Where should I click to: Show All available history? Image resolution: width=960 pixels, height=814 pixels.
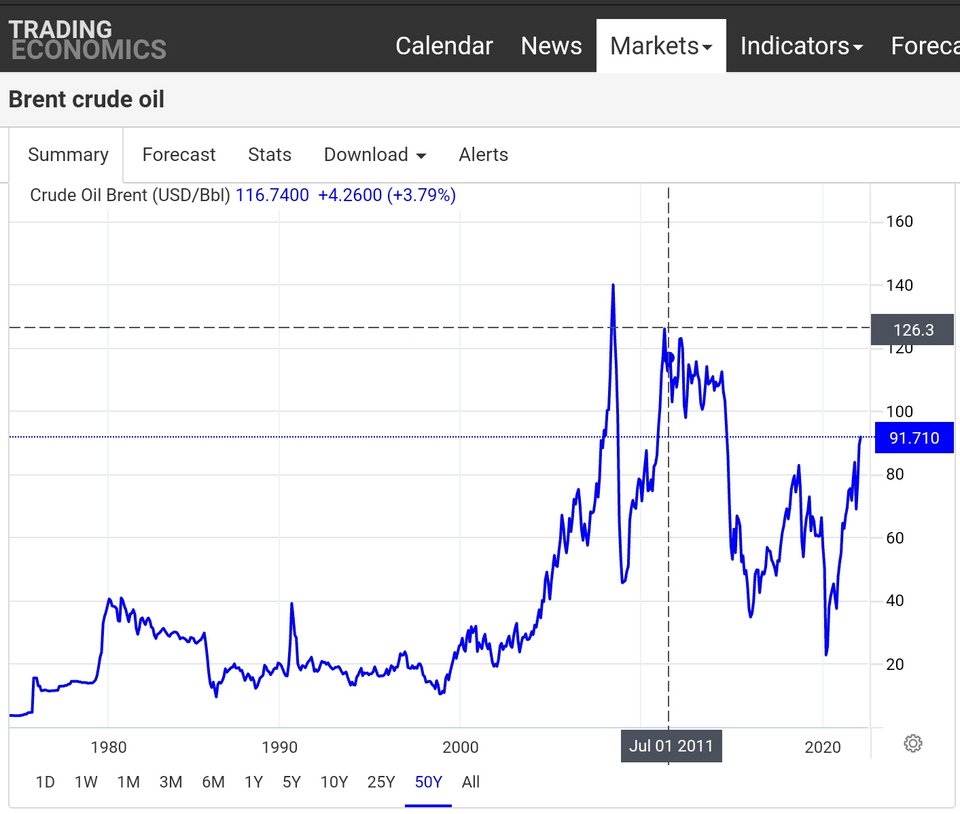point(470,782)
